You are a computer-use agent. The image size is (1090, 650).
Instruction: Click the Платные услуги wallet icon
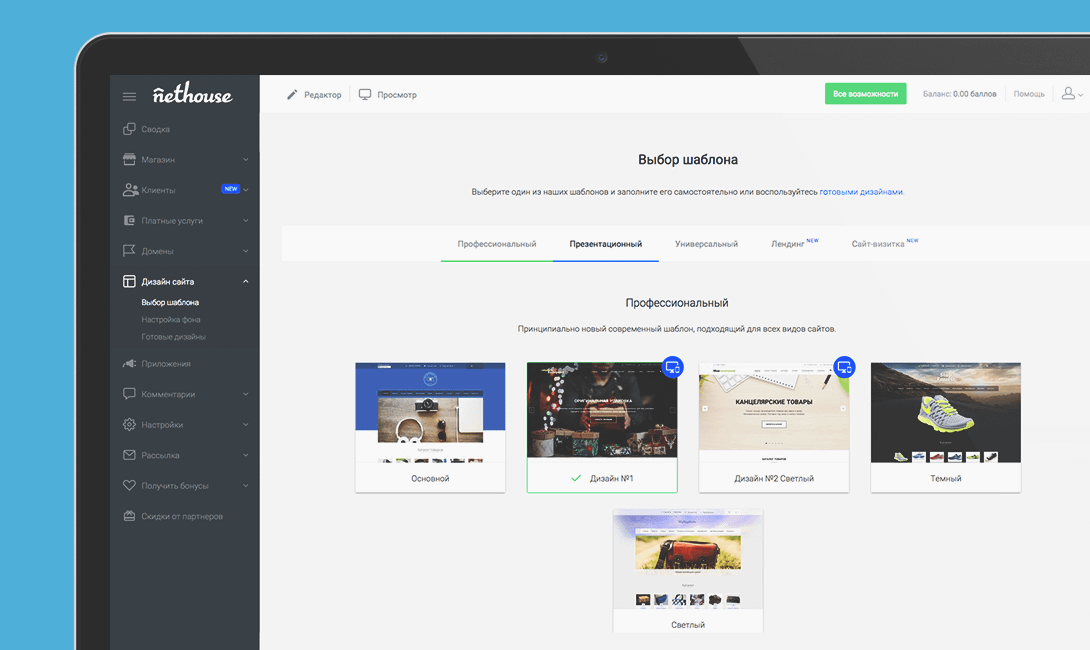[x=129, y=220]
